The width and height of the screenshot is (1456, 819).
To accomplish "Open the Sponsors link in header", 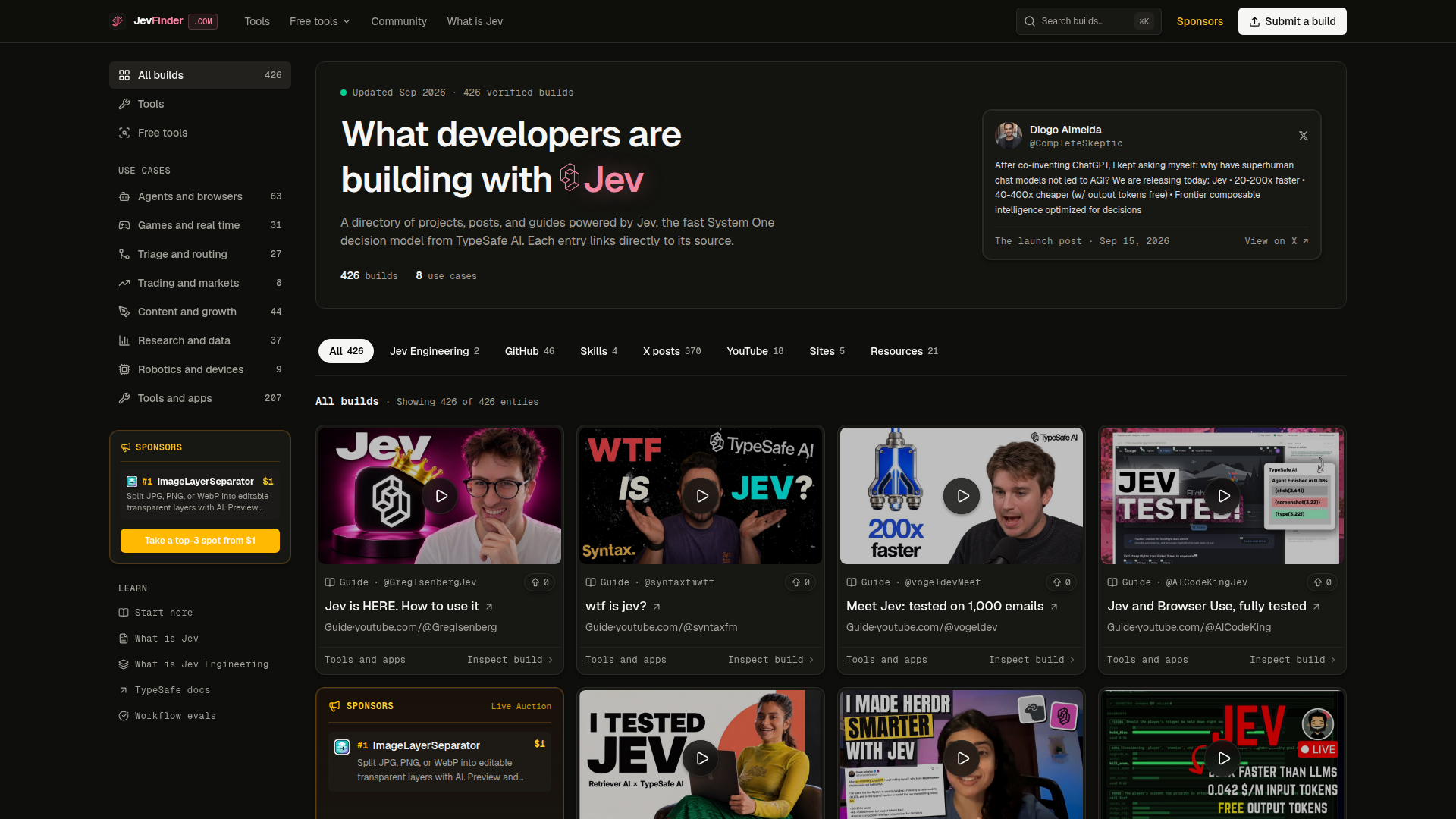I will tap(1200, 21).
